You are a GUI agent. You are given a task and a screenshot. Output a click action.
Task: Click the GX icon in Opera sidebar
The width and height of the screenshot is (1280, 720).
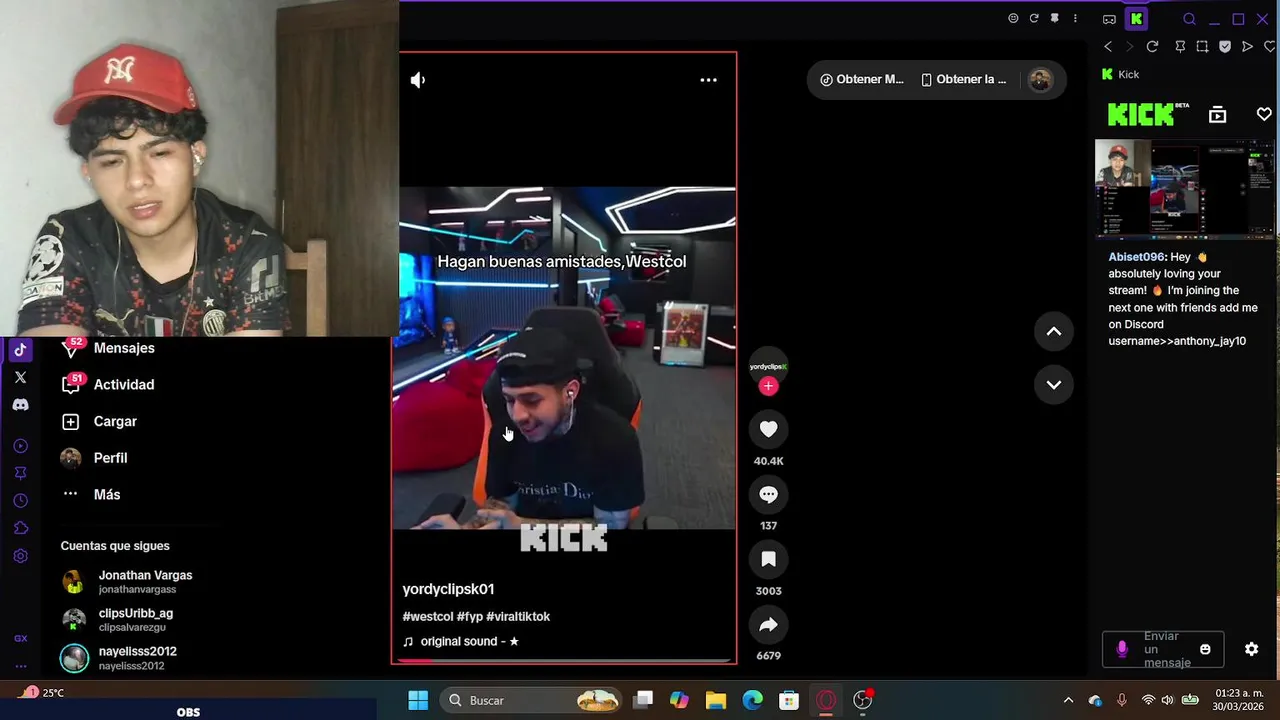pos(20,638)
